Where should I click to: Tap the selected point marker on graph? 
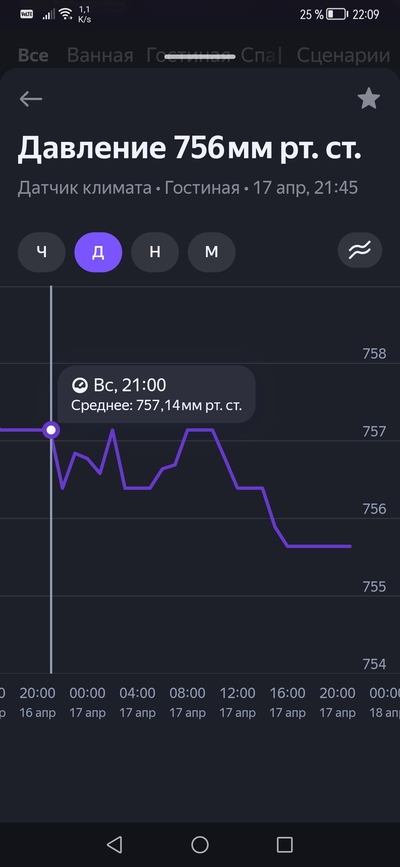pos(51,430)
